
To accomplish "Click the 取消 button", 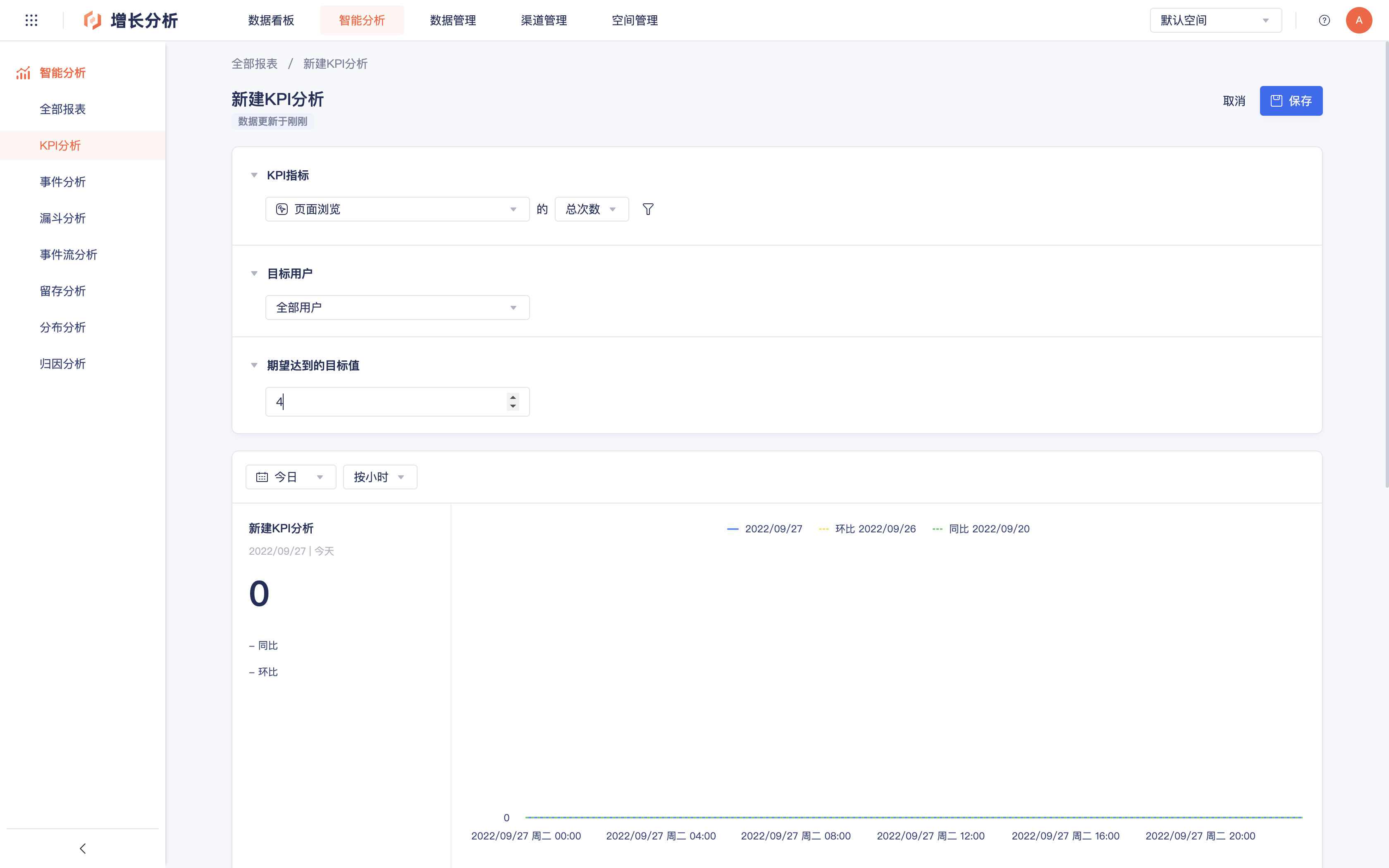I will 1234,101.
